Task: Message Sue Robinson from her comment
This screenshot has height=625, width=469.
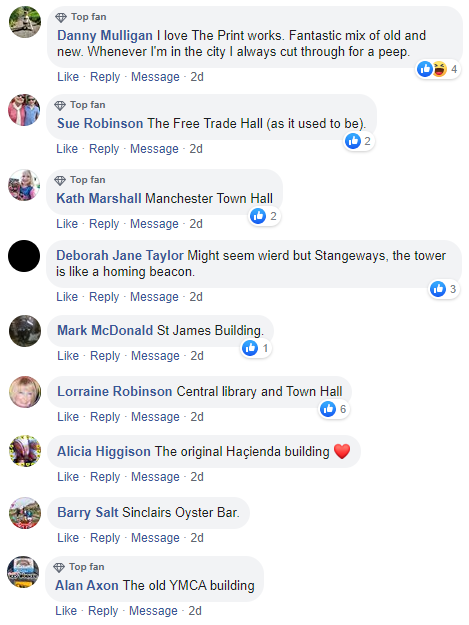Action: pos(154,149)
